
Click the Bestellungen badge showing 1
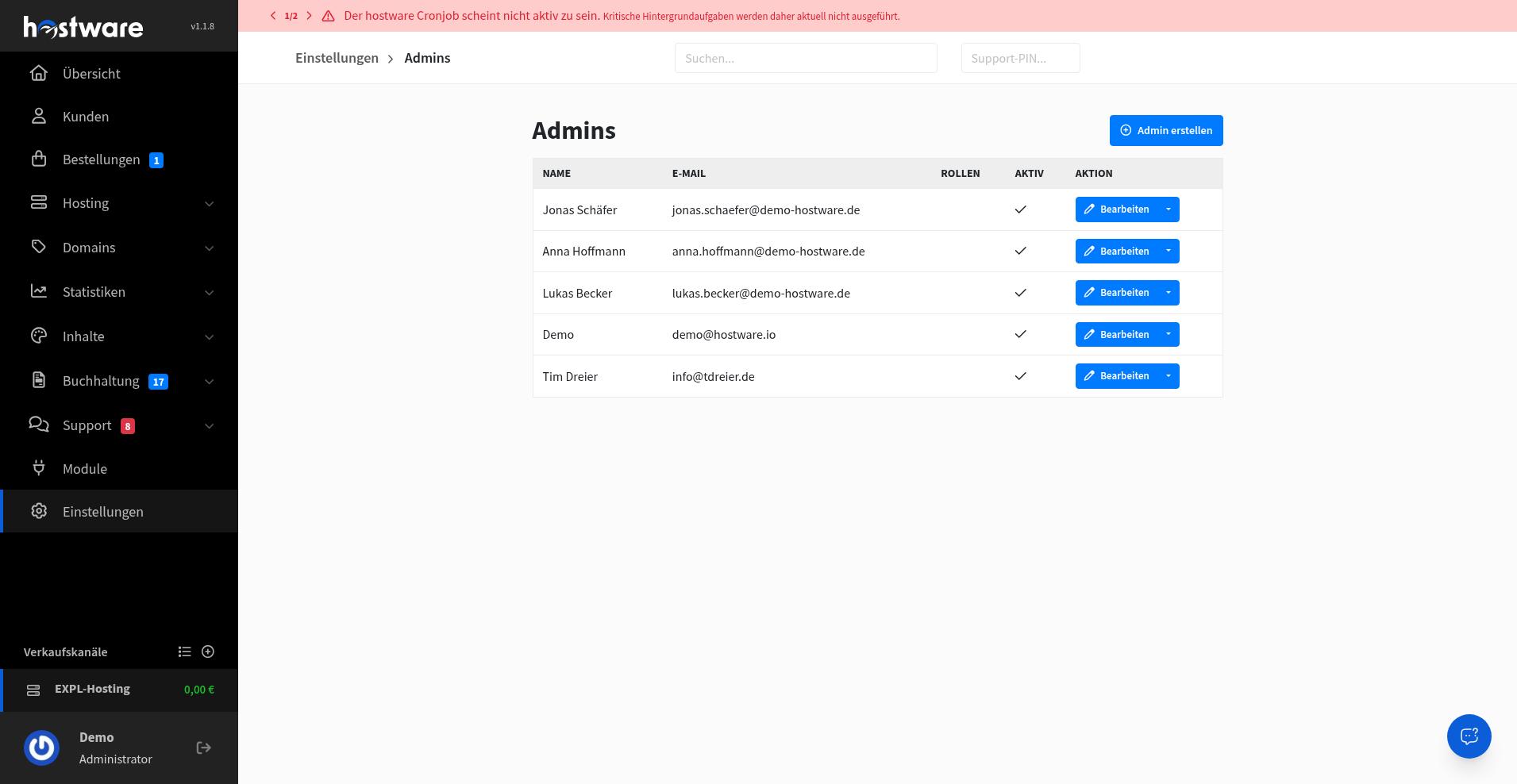[x=156, y=160]
